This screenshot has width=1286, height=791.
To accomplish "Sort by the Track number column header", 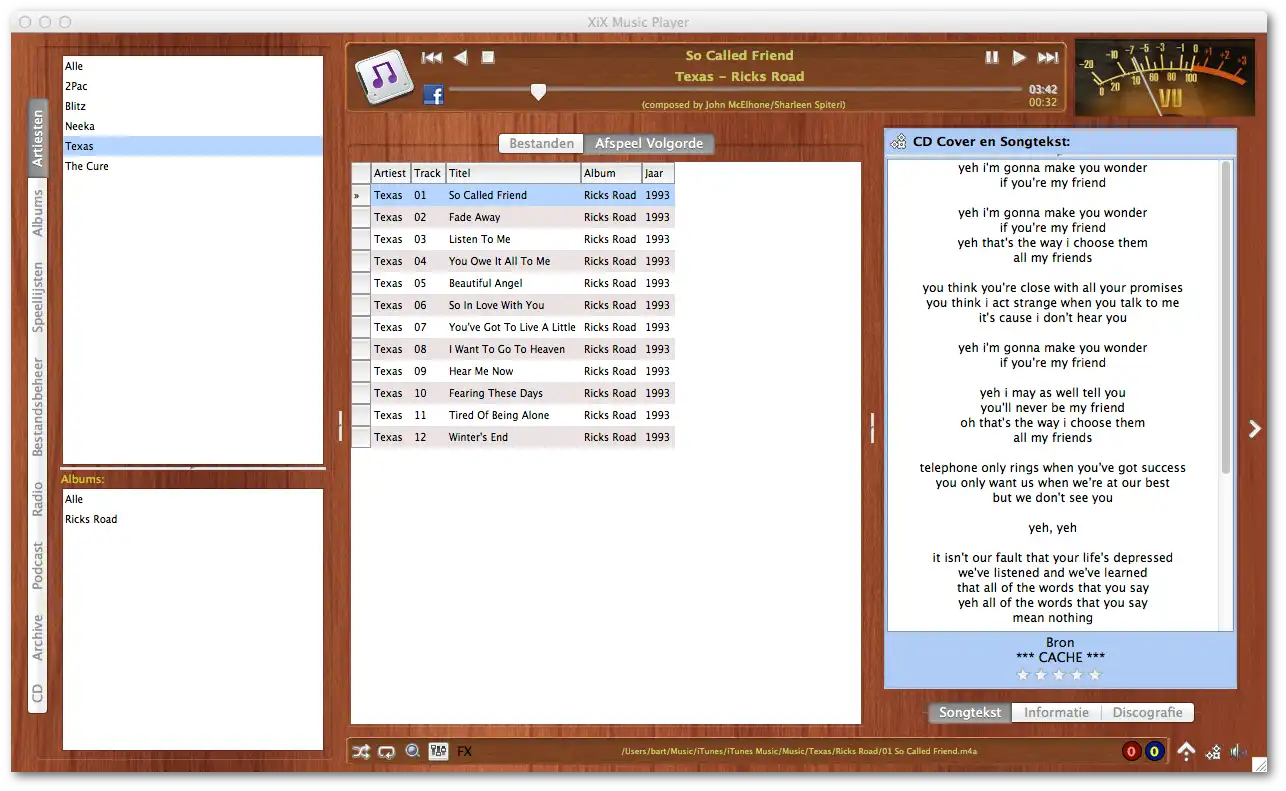I will [428, 173].
